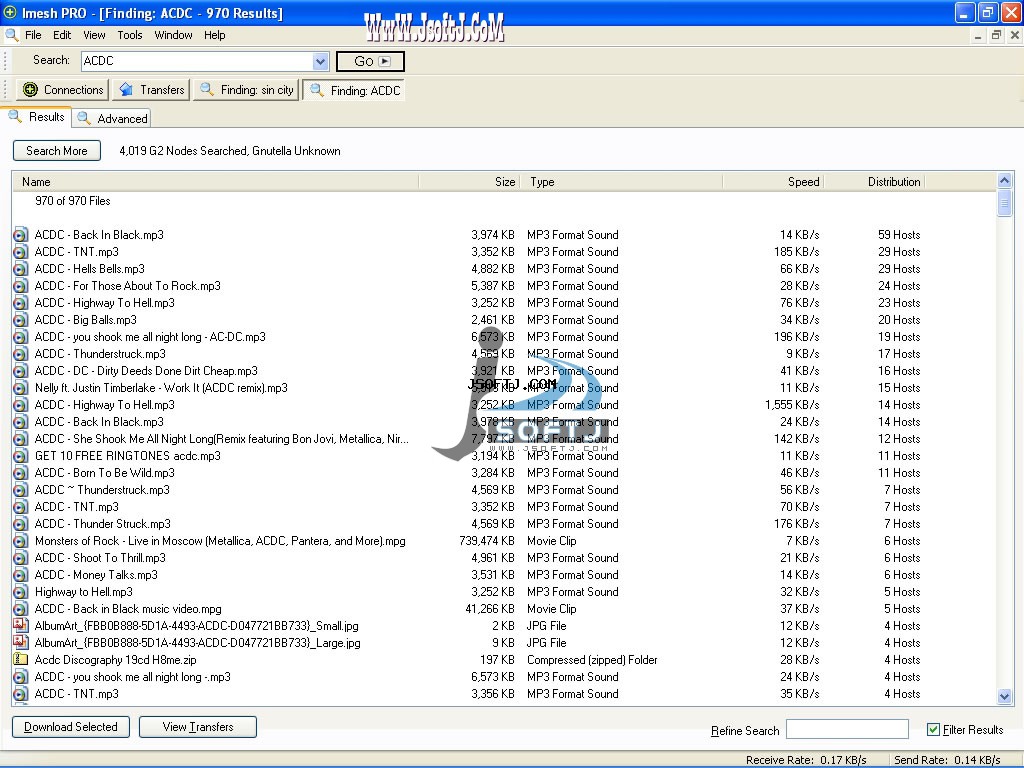The image size is (1024, 768).
Task: Sort results by the Distribution column header
Action: tap(874, 182)
